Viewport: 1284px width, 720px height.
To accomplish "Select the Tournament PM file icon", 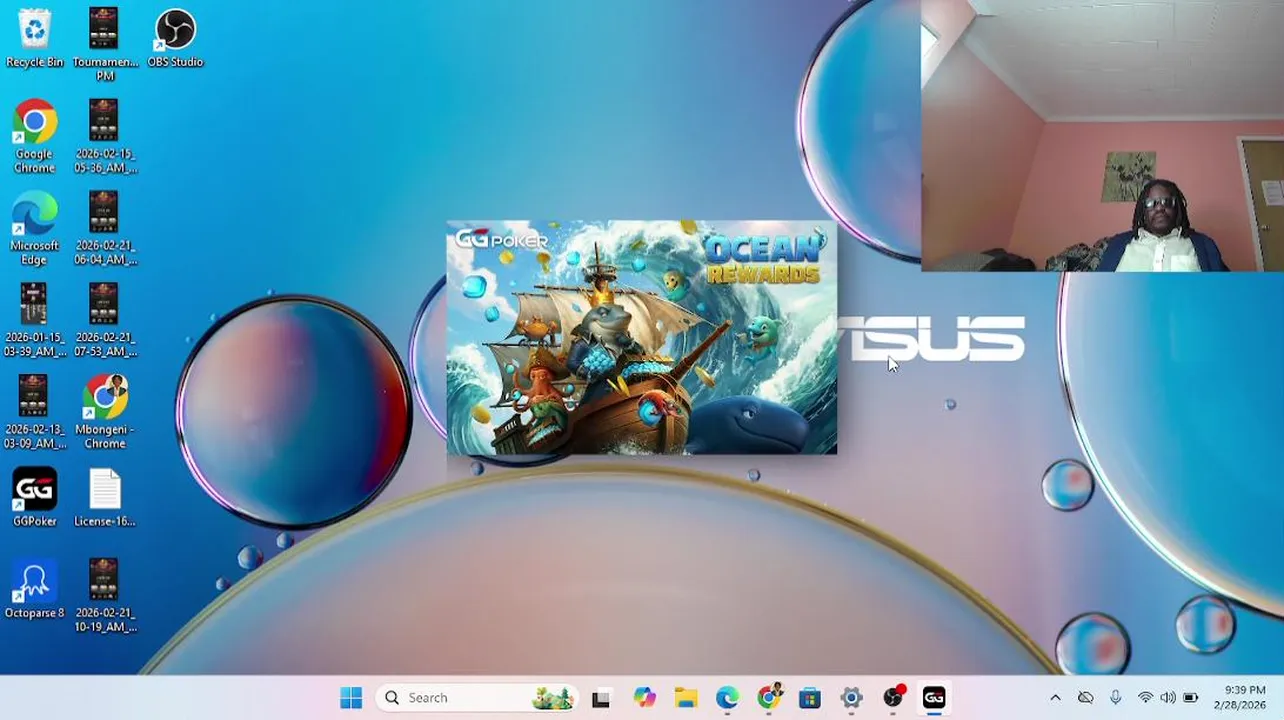I will pos(104,45).
